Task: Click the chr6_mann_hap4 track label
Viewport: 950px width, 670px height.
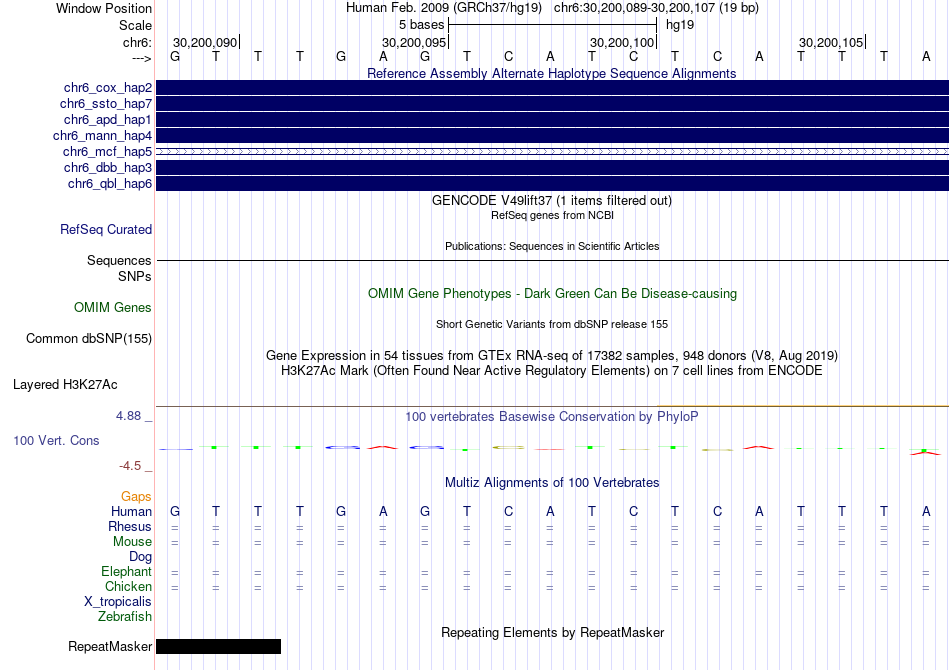Action: click(102, 136)
